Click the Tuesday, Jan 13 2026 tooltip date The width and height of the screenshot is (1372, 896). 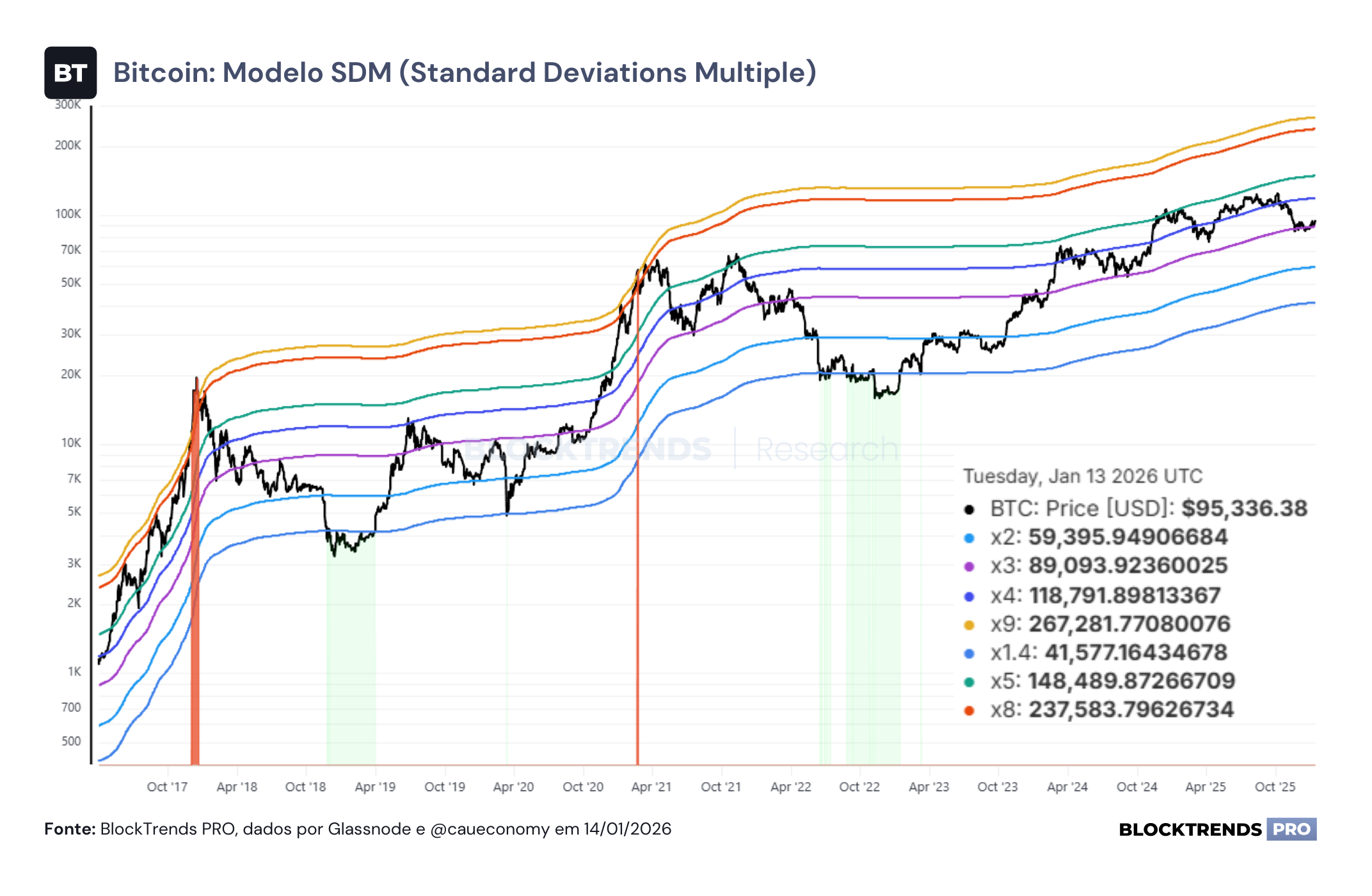pos(1083,476)
